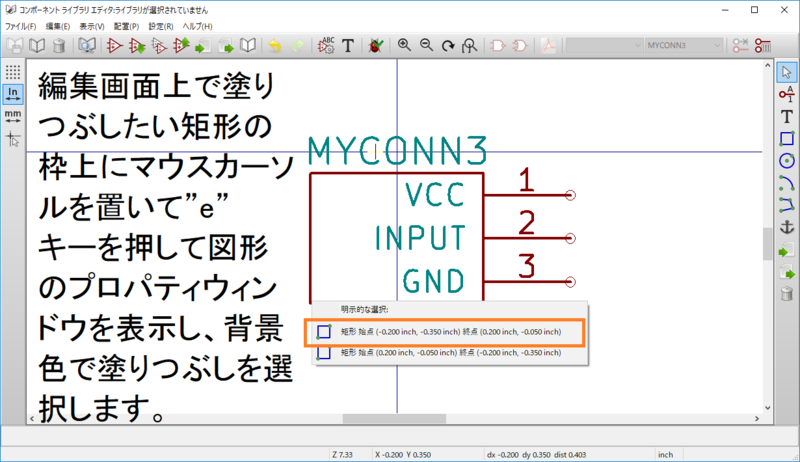The width and height of the screenshot is (800, 462).
Task: Import component icon in top toolbar
Action: (204, 46)
